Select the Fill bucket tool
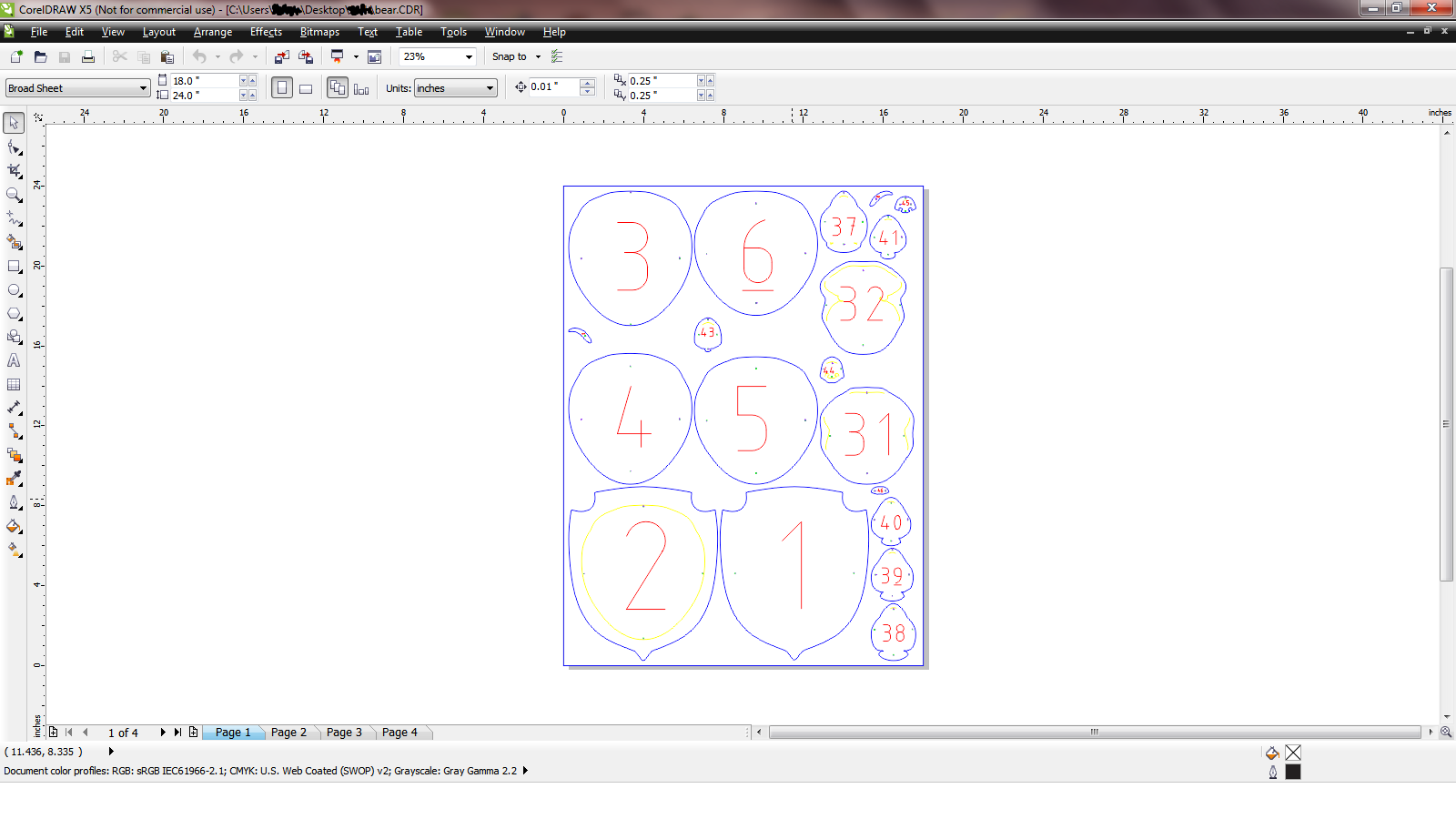 pyautogui.click(x=14, y=526)
